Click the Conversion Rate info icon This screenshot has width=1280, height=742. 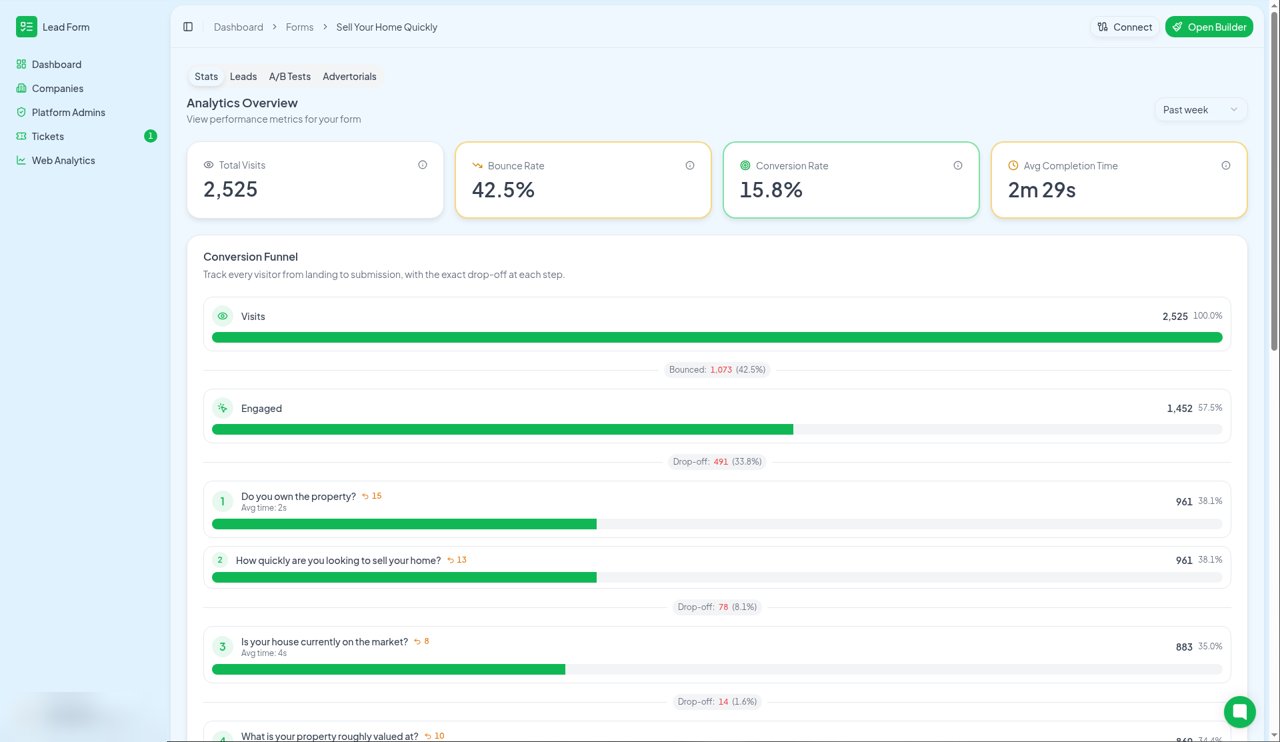point(957,165)
